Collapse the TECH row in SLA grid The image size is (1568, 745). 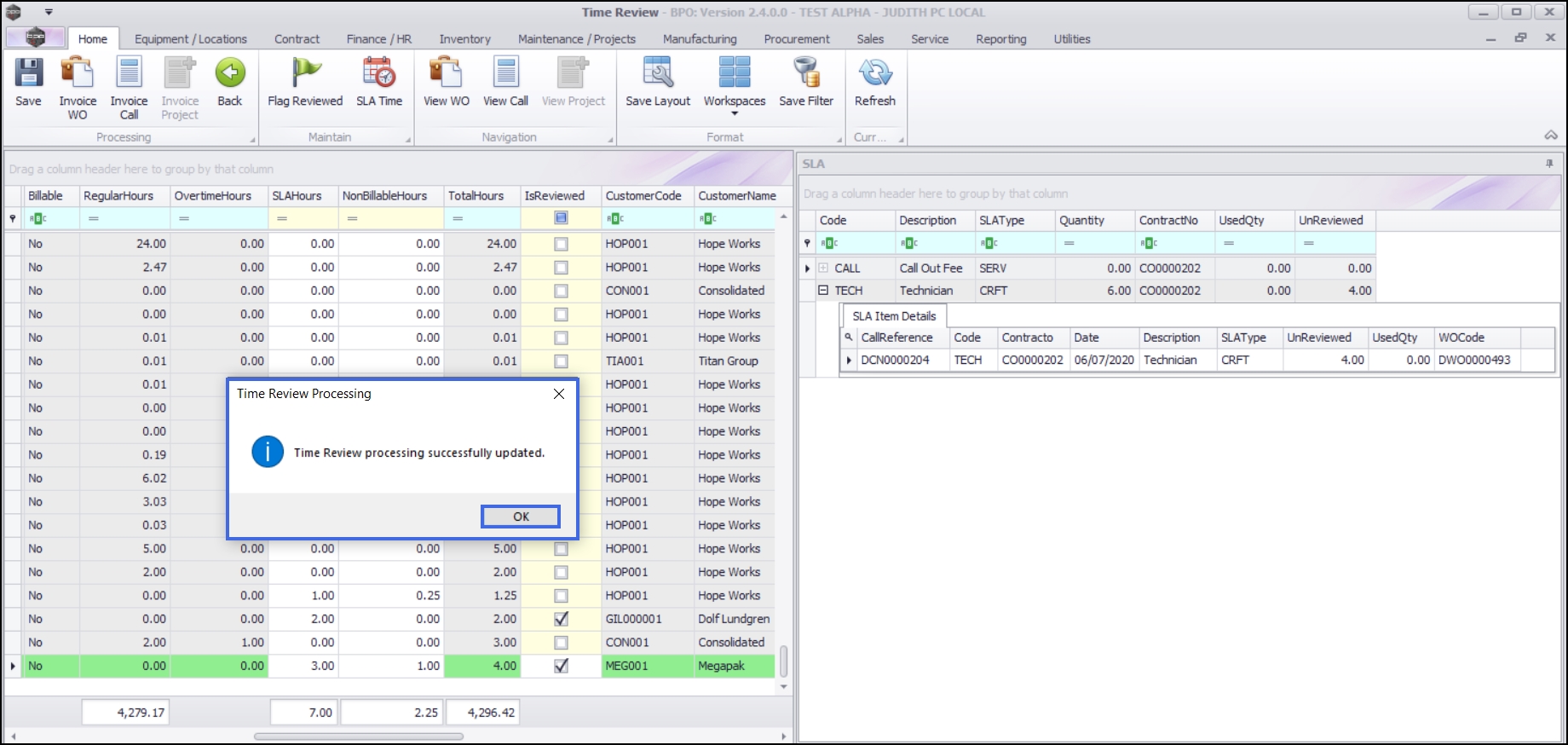point(823,291)
